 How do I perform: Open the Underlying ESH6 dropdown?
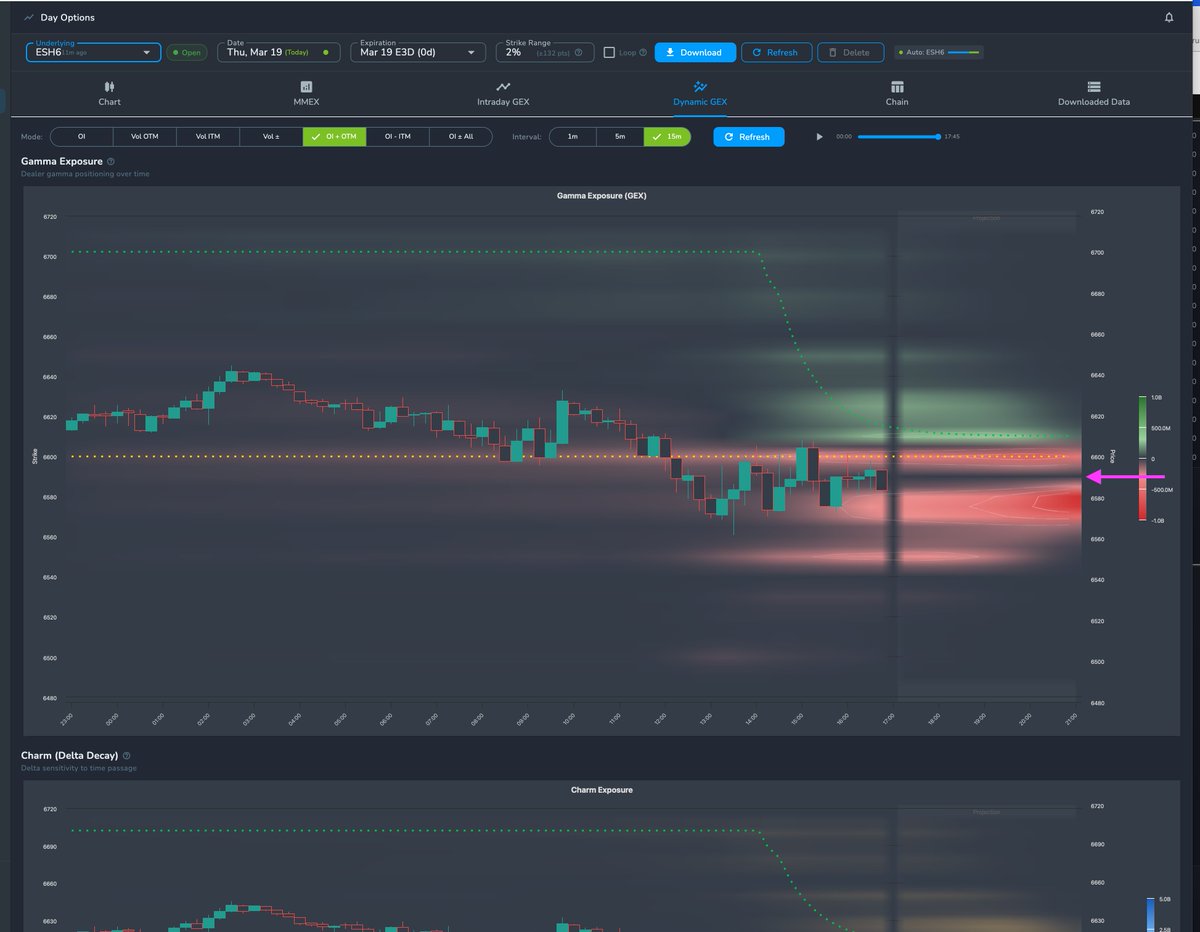click(93, 52)
